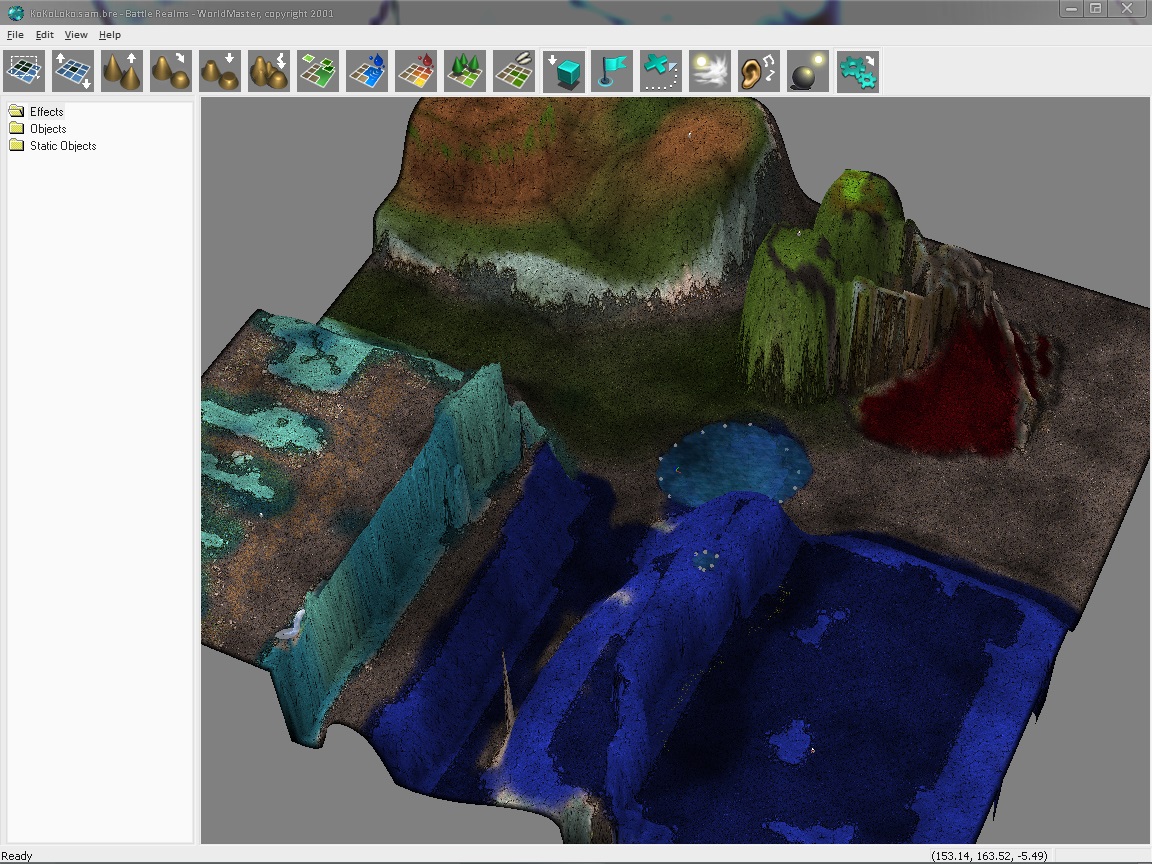Select the Static Objects folder

[63, 146]
